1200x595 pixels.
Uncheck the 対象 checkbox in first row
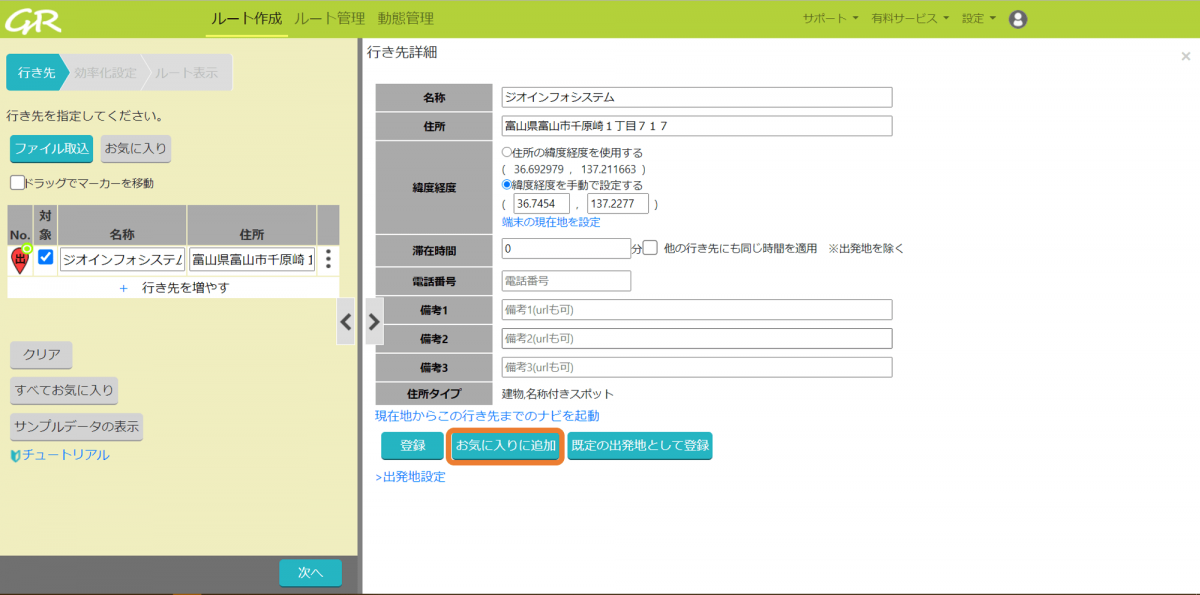(46, 257)
